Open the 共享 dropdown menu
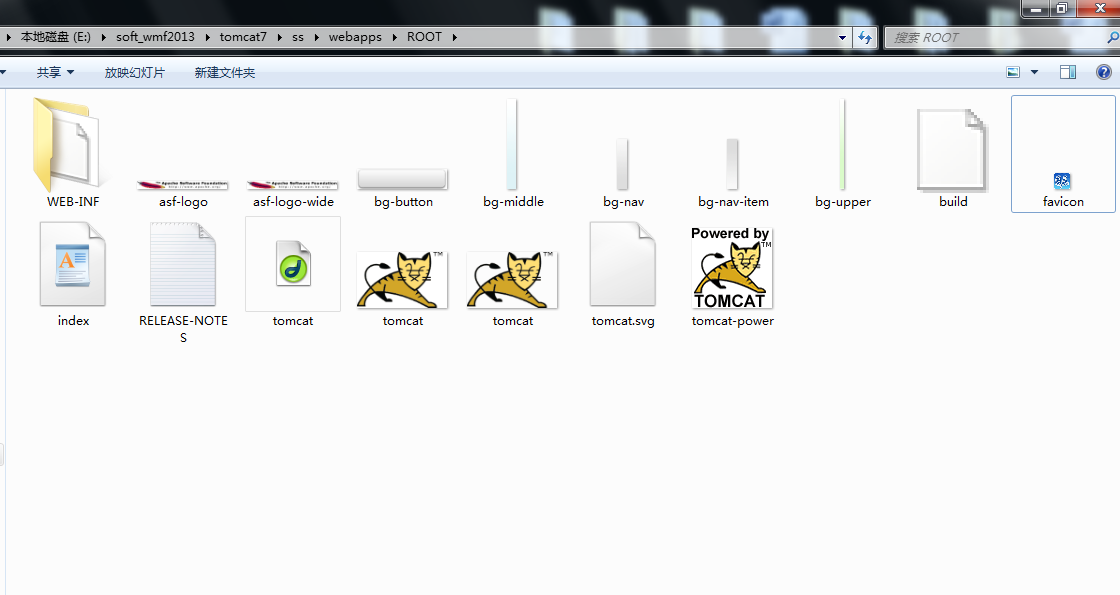Screen dimensions: 1120x595 coord(55,72)
